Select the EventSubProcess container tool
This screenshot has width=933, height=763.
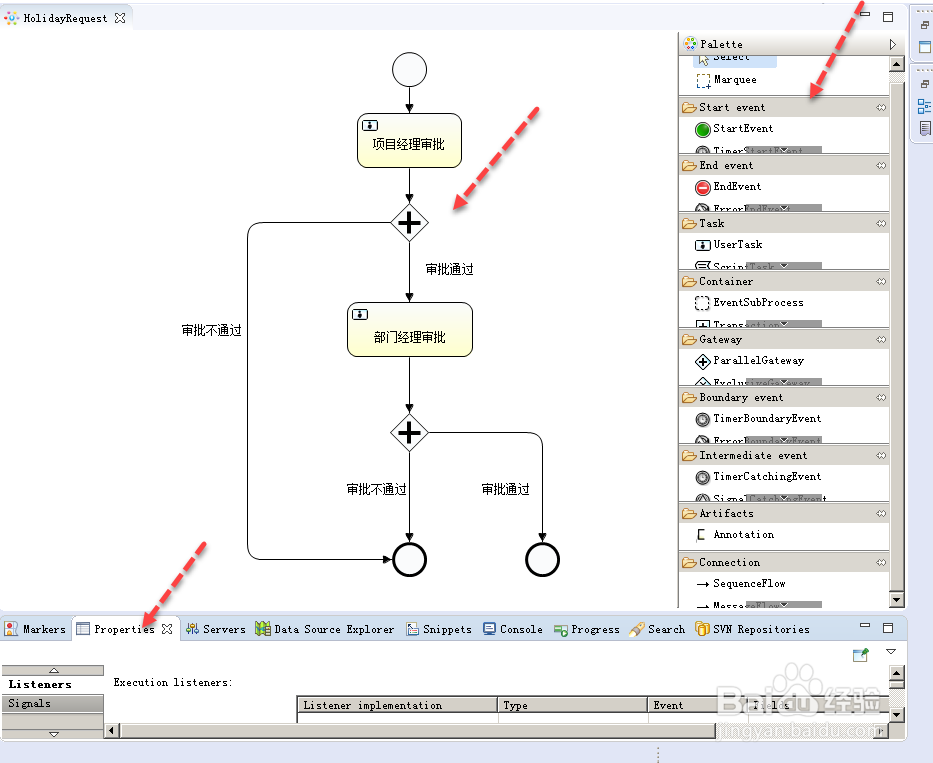click(760, 303)
